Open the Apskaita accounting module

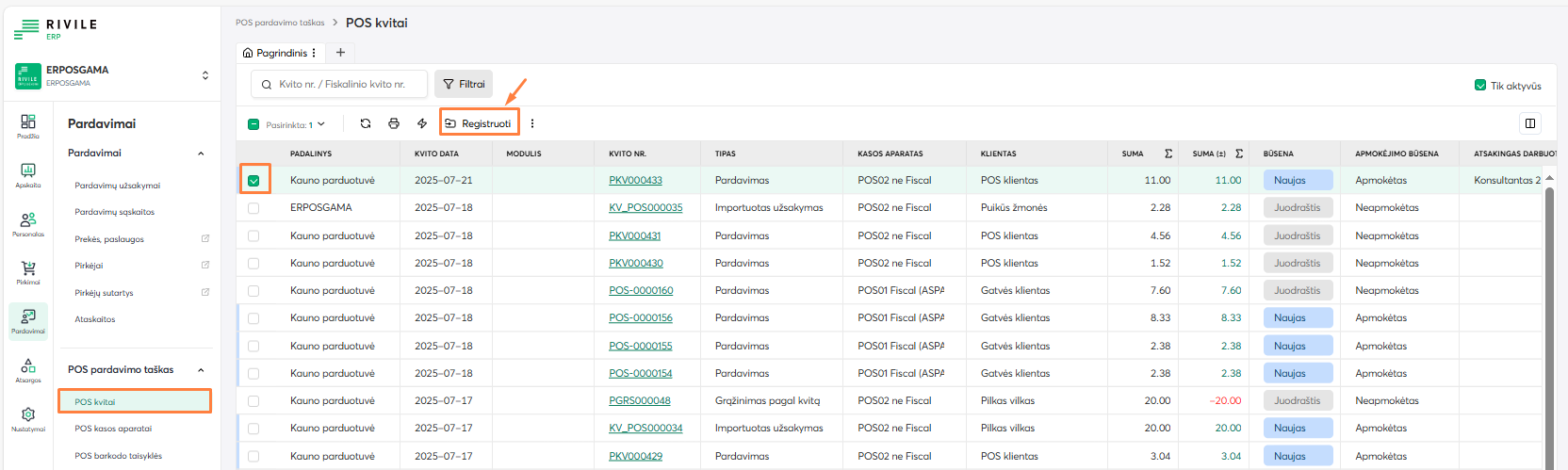(28, 174)
